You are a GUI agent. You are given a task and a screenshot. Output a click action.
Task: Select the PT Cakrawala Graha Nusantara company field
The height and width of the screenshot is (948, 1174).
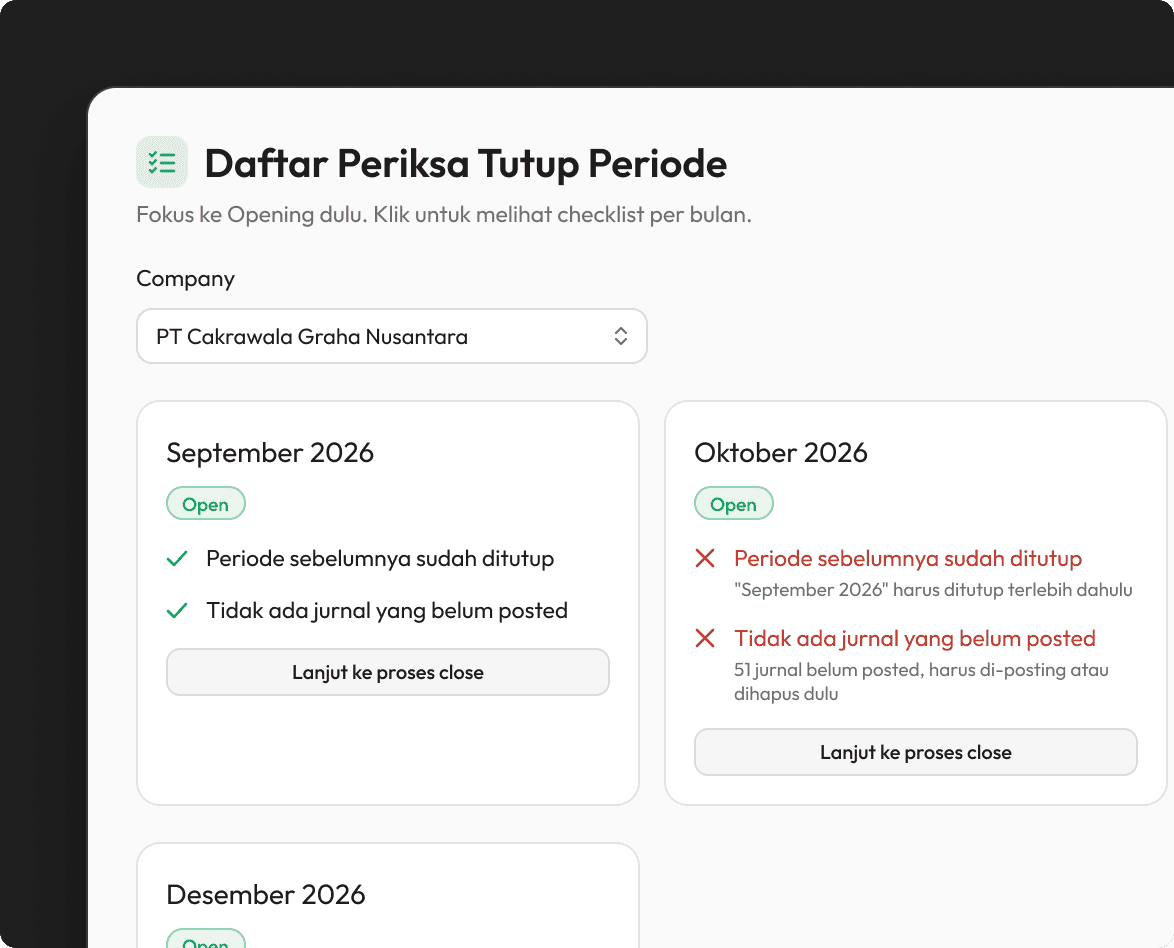pyautogui.click(x=392, y=336)
